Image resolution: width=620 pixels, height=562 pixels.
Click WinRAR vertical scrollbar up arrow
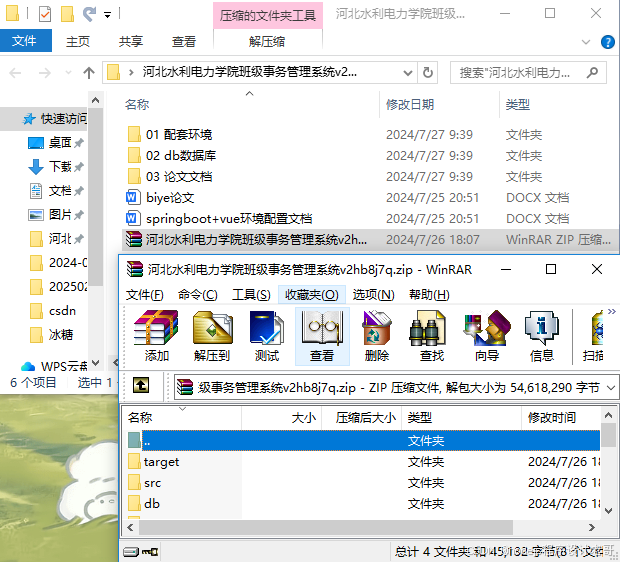pos(609,415)
